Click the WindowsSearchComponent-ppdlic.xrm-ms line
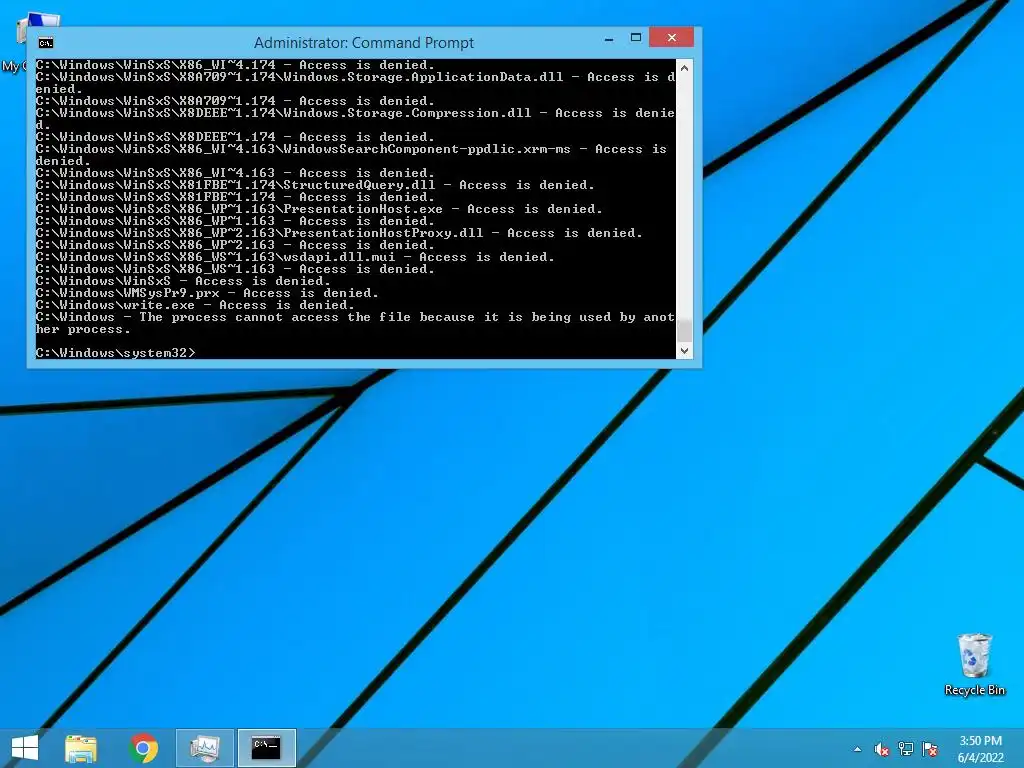The height and width of the screenshot is (768, 1024). pos(351,155)
